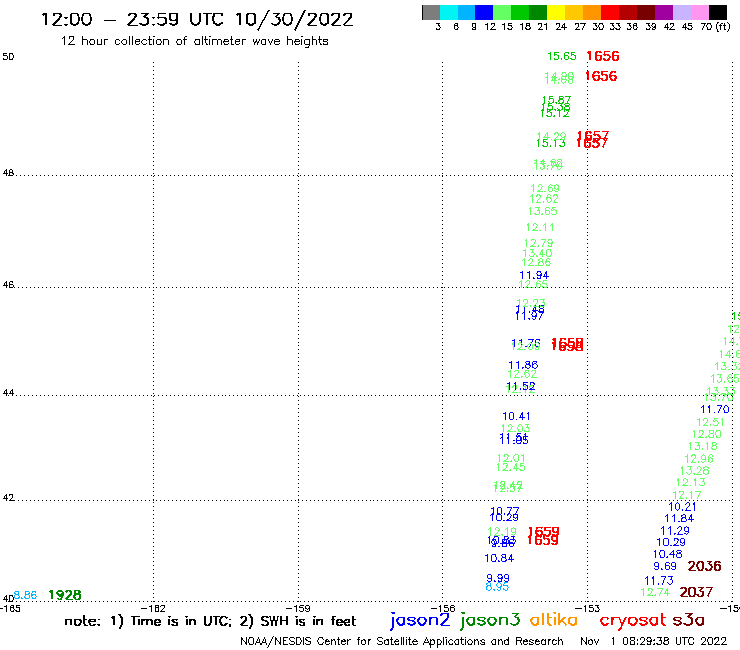
Task: Click the title '12:00 – 23:59 UTC 10/30/2022'
Action: pyautogui.click(x=197, y=20)
